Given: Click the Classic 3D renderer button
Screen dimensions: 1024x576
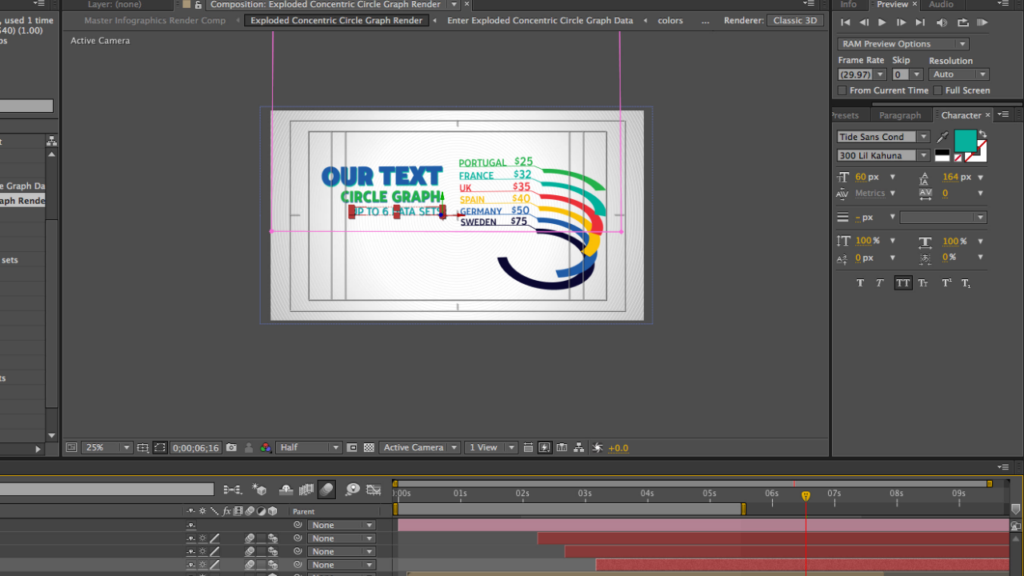Looking at the screenshot, I should click(x=796, y=20).
